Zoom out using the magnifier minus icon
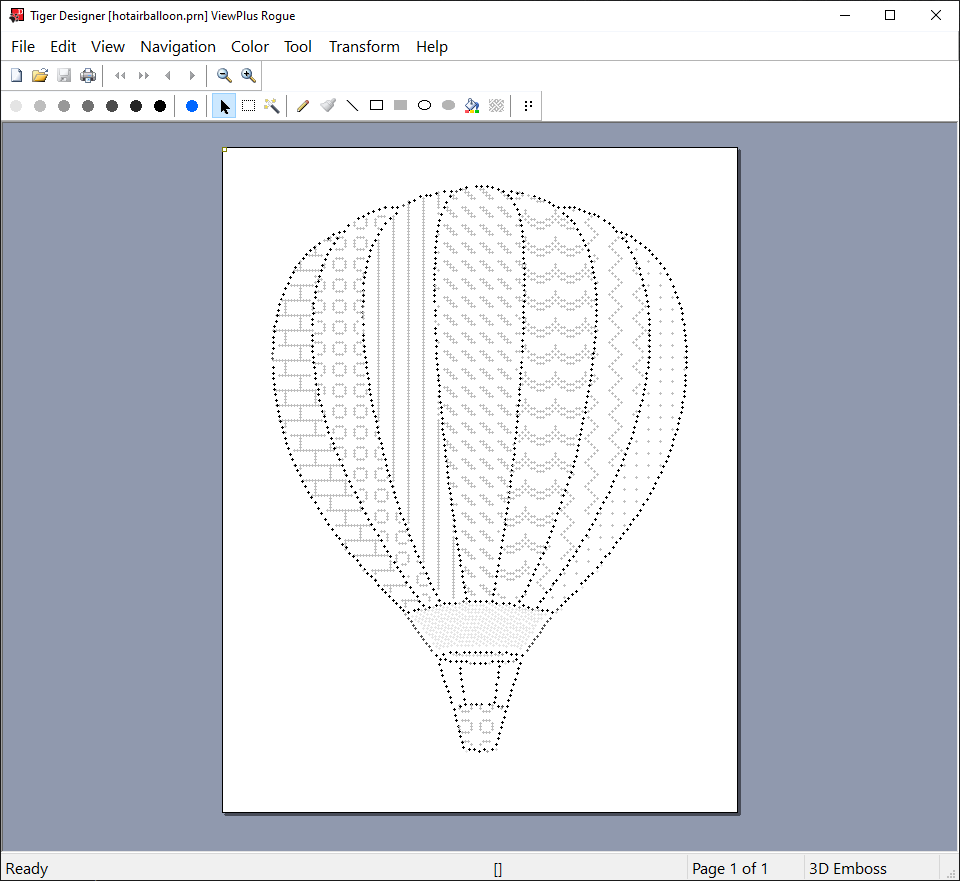Viewport: 960px width, 881px height. (x=224, y=76)
